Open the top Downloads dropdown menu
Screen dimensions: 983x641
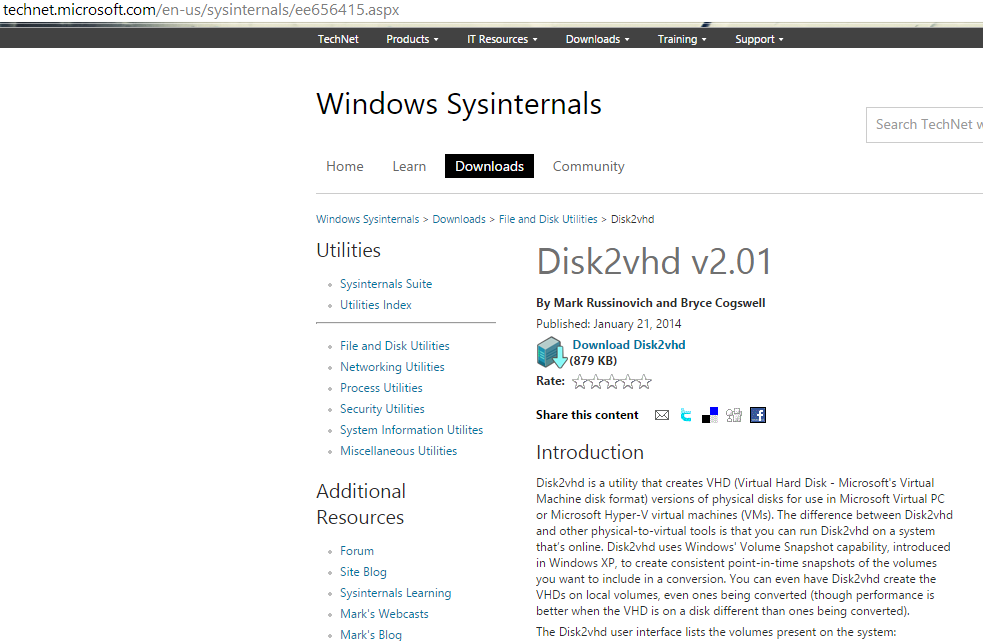pos(597,39)
